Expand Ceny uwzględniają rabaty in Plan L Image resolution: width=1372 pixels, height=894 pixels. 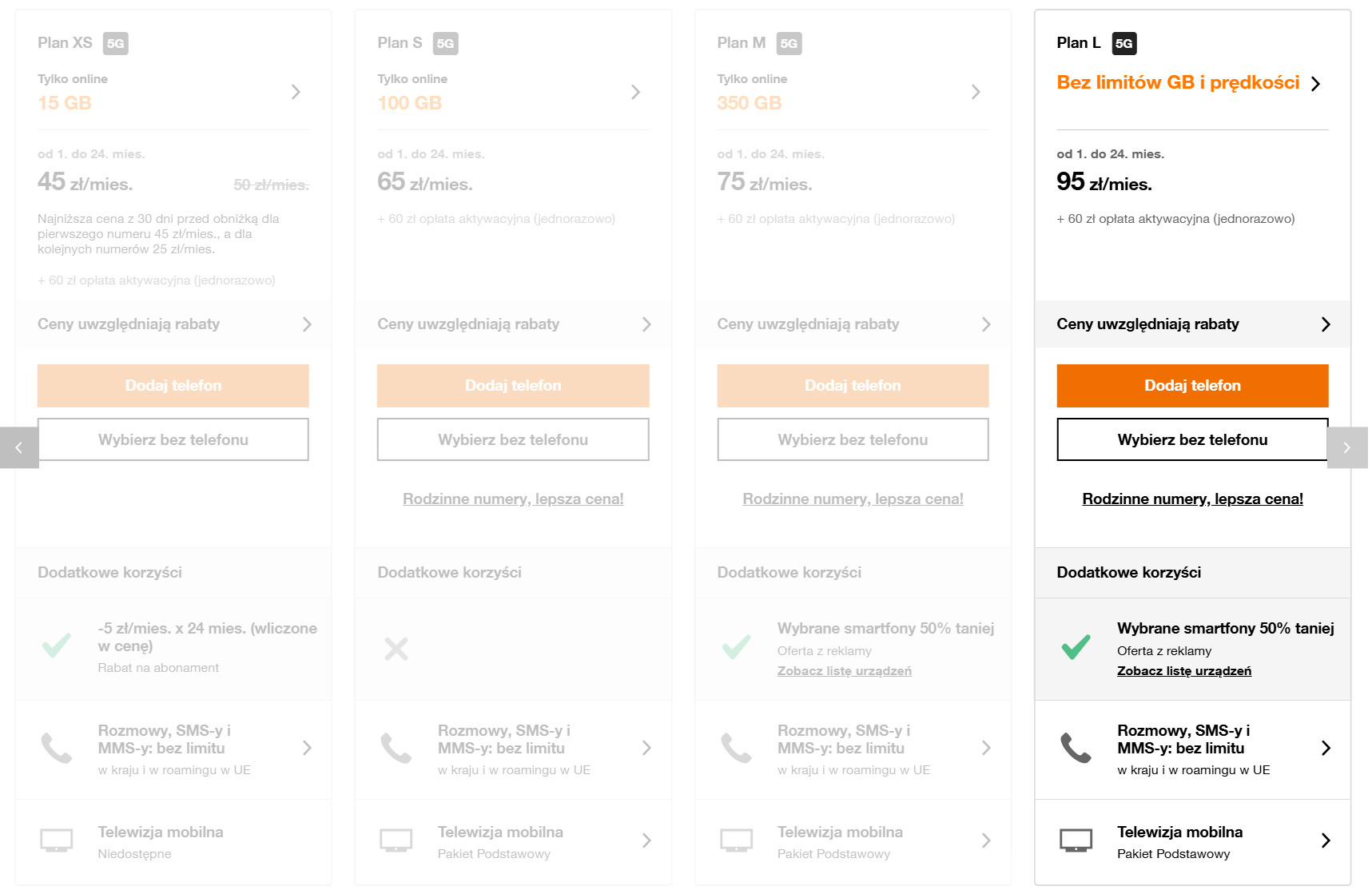point(1192,324)
